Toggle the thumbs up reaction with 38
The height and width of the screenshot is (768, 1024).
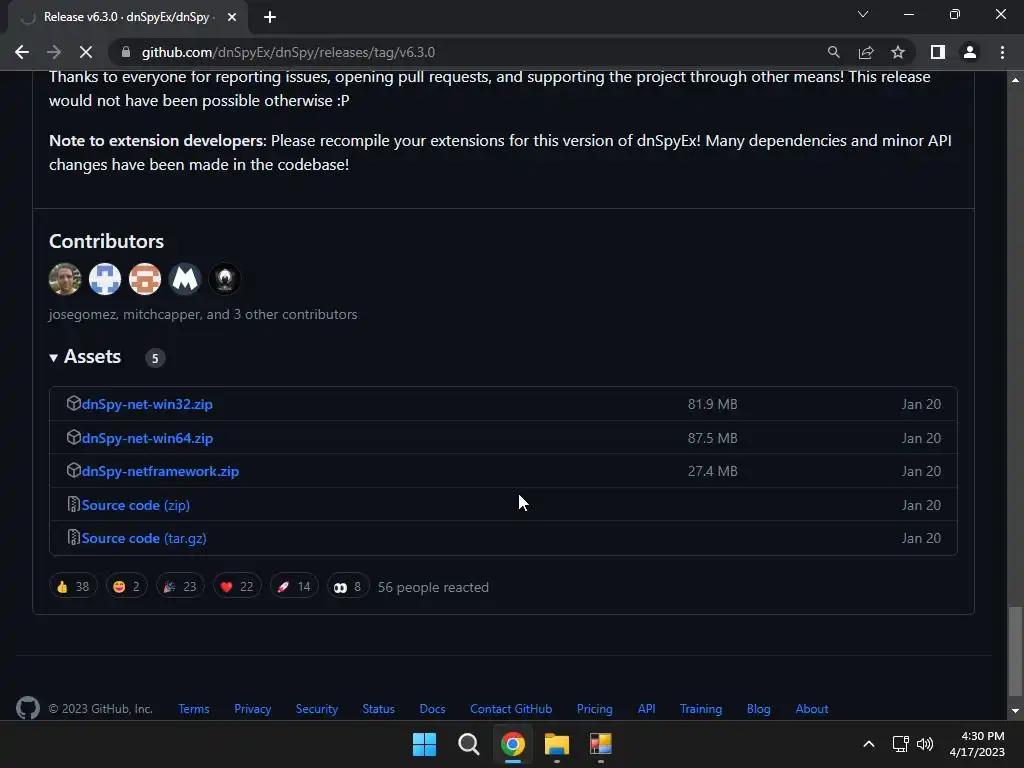point(73,586)
